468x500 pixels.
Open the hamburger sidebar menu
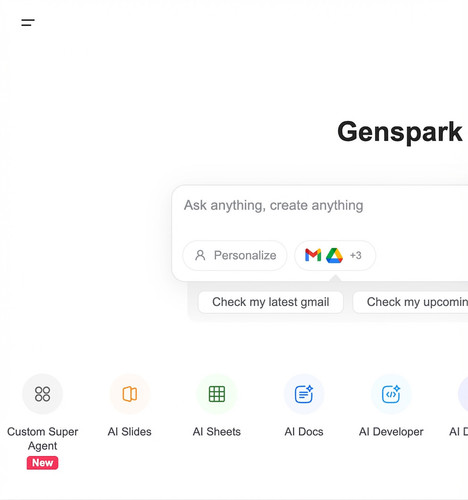(x=28, y=23)
